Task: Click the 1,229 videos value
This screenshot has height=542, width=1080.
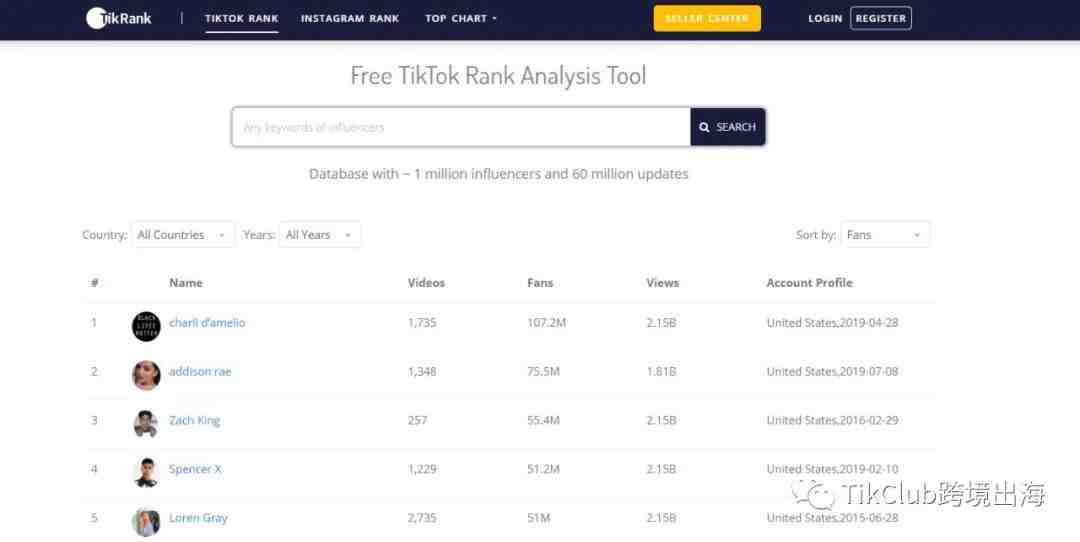Action: click(422, 469)
